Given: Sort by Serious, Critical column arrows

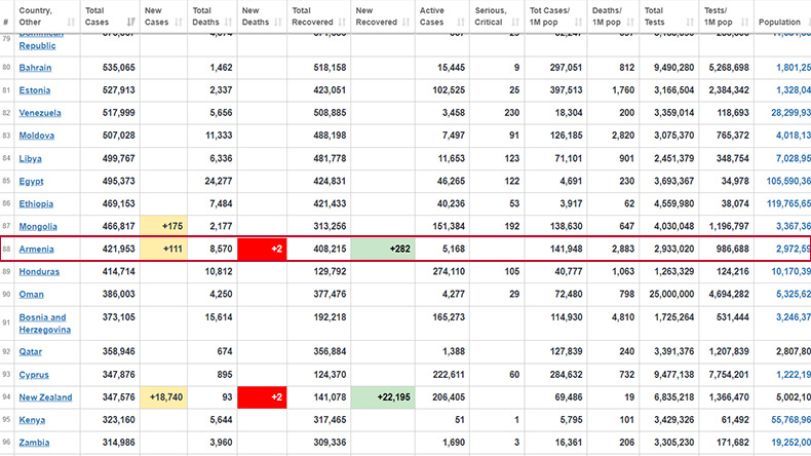Looking at the screenshot, I should (x=515, y=22).
